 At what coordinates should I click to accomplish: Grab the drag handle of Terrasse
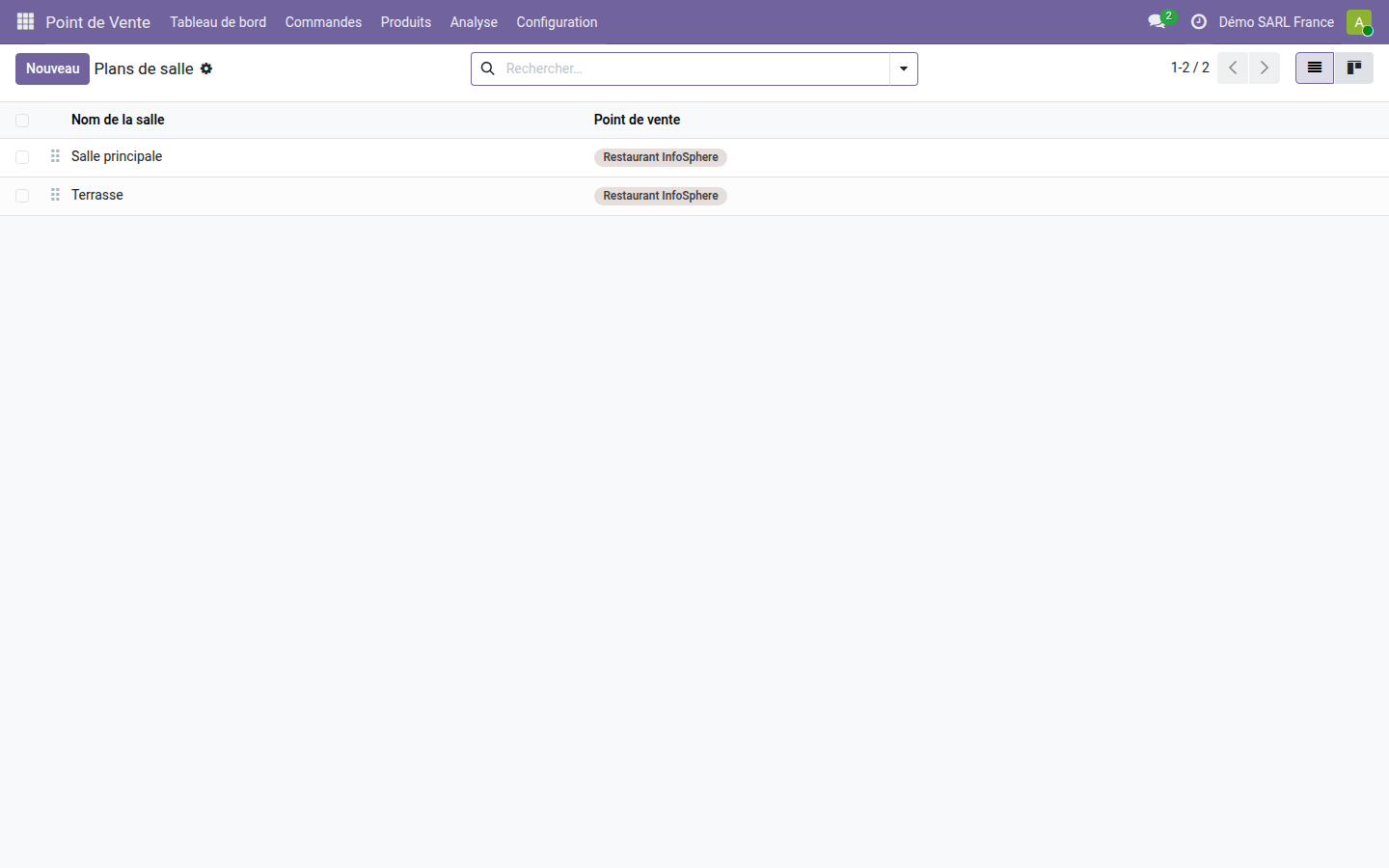pos(55,195)
